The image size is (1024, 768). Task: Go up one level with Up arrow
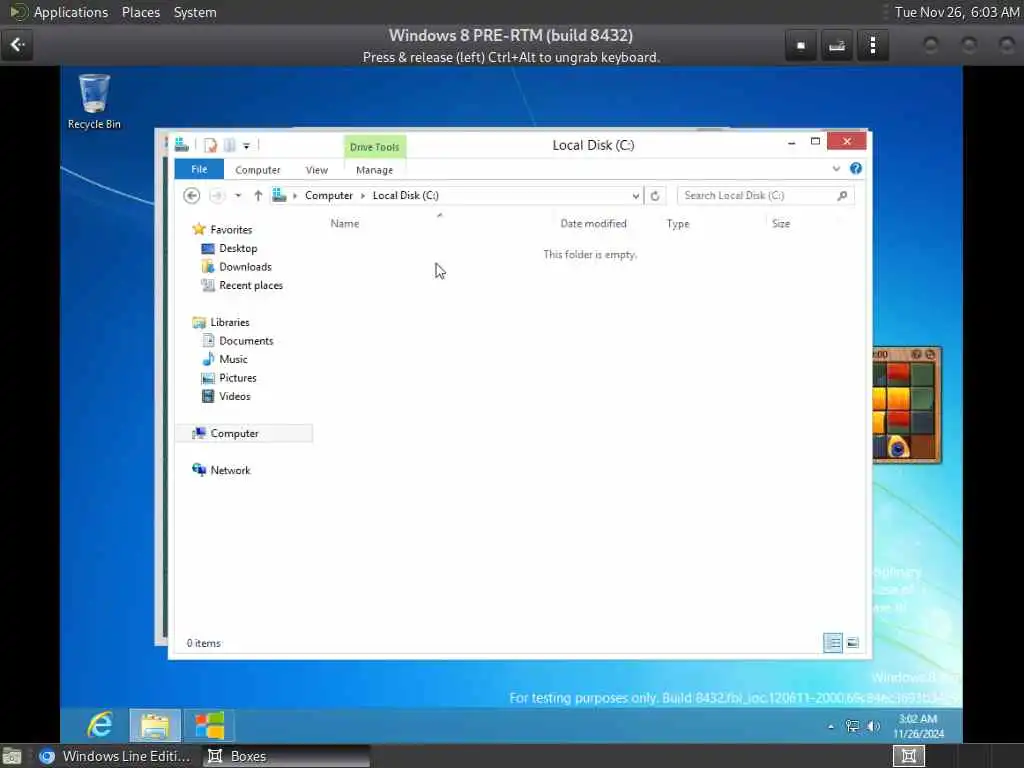pos(258,195)
